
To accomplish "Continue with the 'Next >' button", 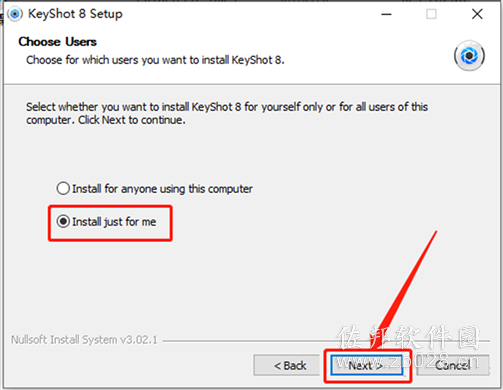I will [x=367, y=365].
